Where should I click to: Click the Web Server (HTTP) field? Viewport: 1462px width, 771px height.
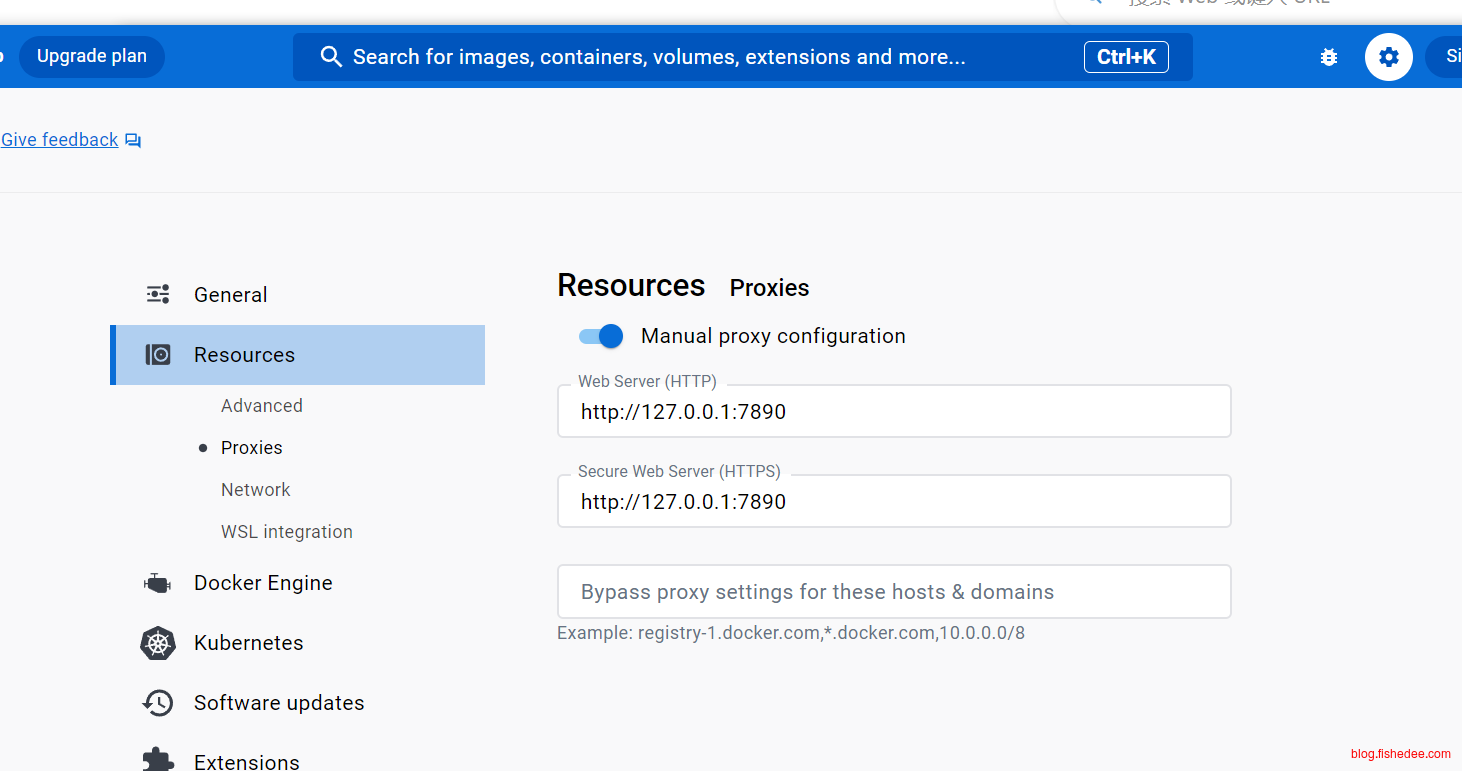(893, 412)
